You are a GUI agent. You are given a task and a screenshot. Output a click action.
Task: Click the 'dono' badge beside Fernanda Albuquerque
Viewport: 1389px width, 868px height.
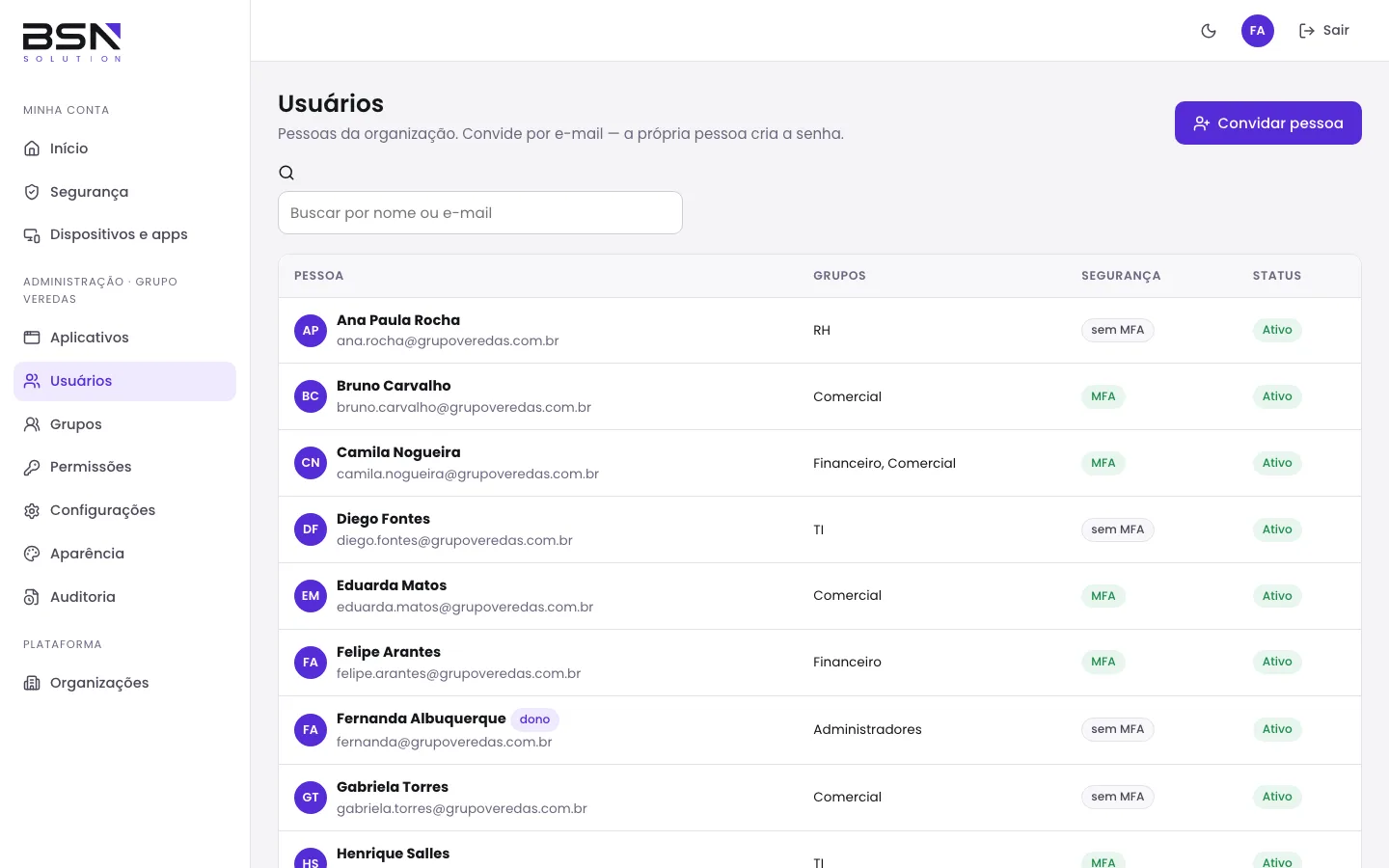[x=534, y=719]
